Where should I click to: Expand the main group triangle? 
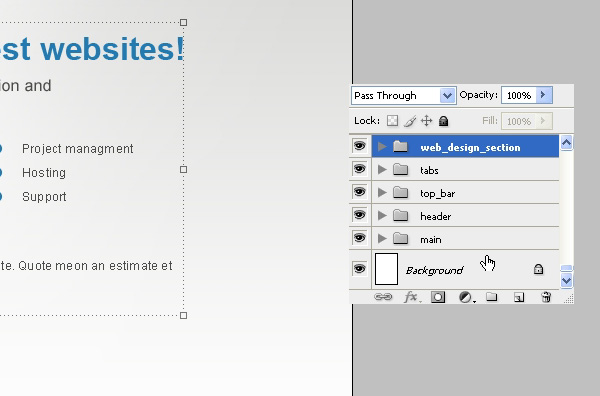[x=382, y=239]
